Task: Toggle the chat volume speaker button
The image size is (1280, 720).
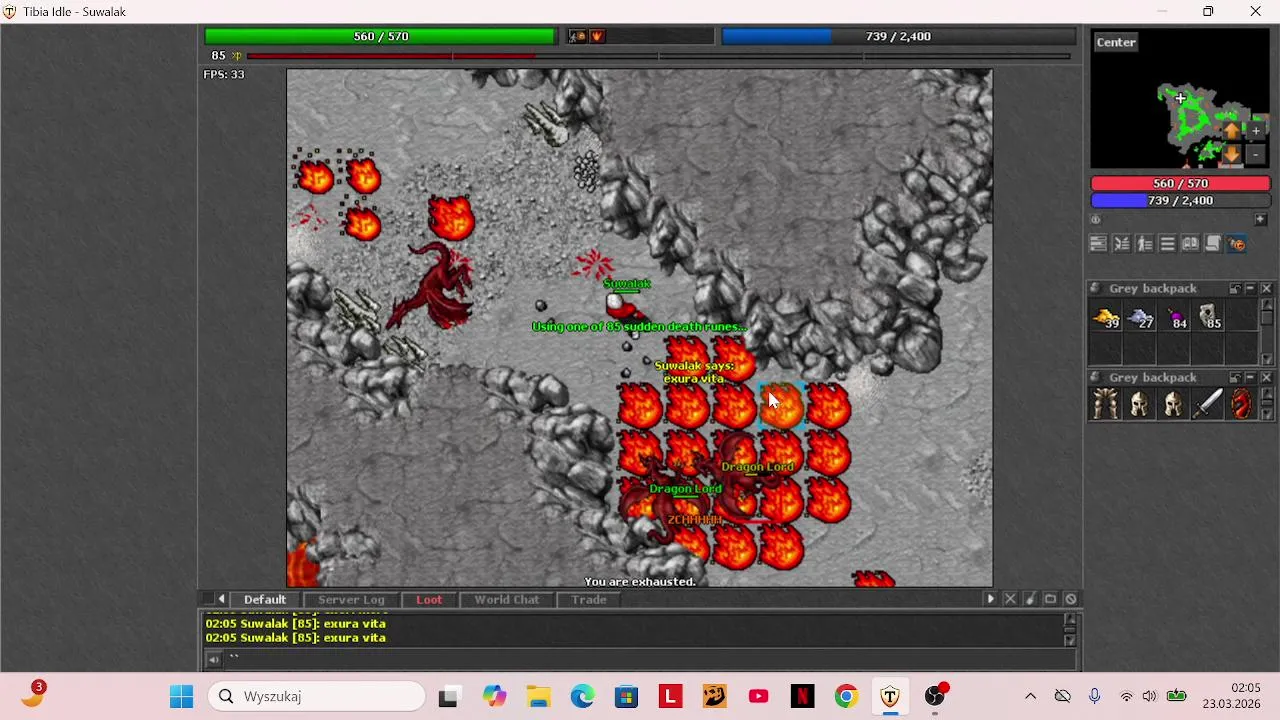Action: click(x=213, y=659)
